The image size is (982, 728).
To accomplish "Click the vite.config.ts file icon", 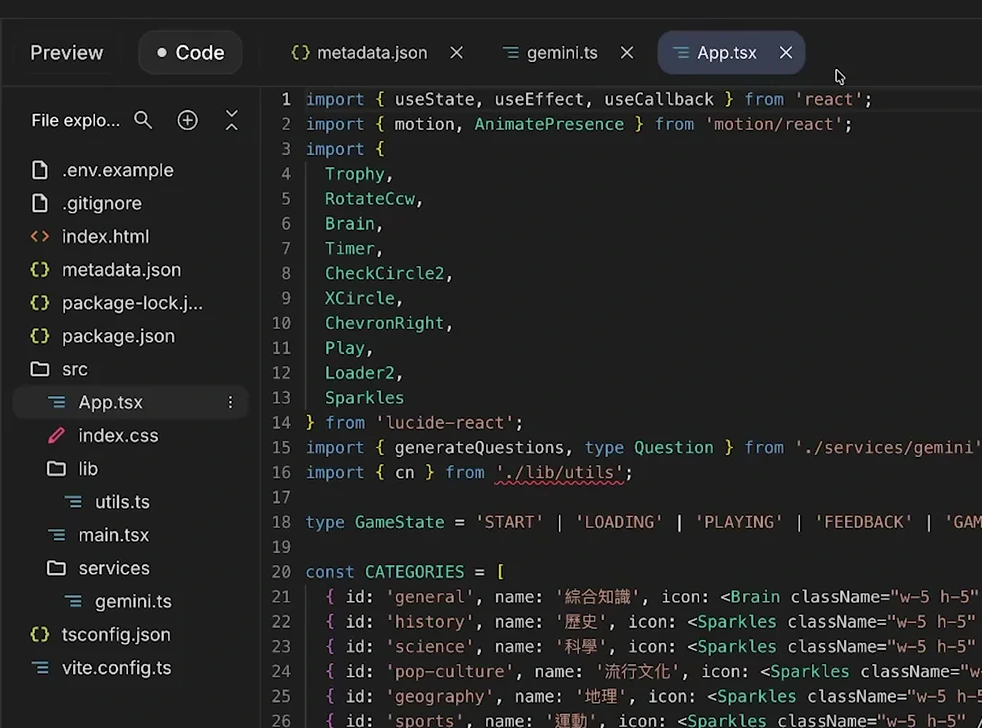I will pos(39,668).
